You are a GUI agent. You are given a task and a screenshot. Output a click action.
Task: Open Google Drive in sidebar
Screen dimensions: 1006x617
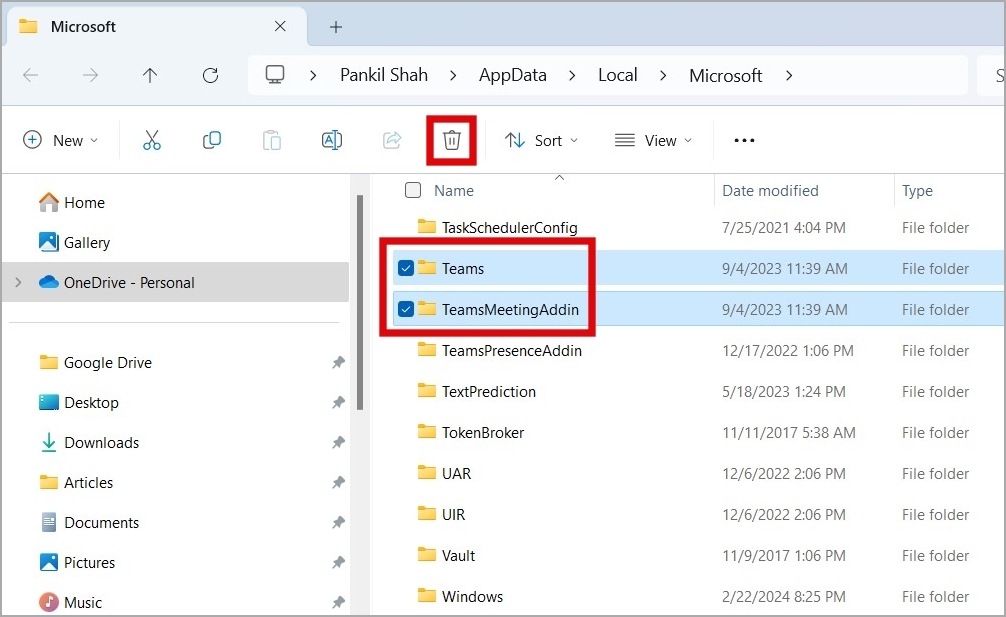click(x=108, y=362)
